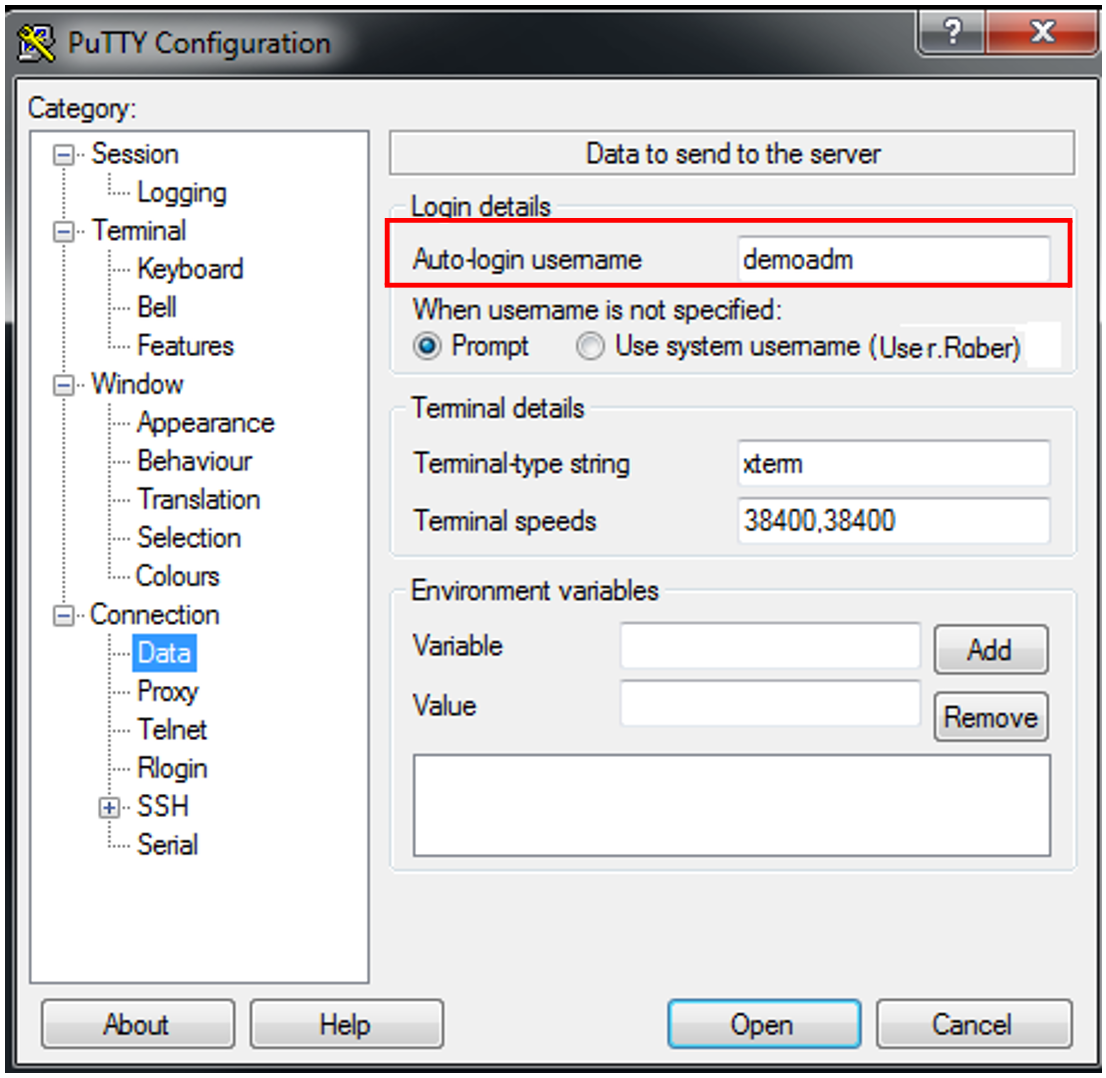Select the Prompt radio button
The width and height of the screenshot is (1106, 1078).
point(427,346)
